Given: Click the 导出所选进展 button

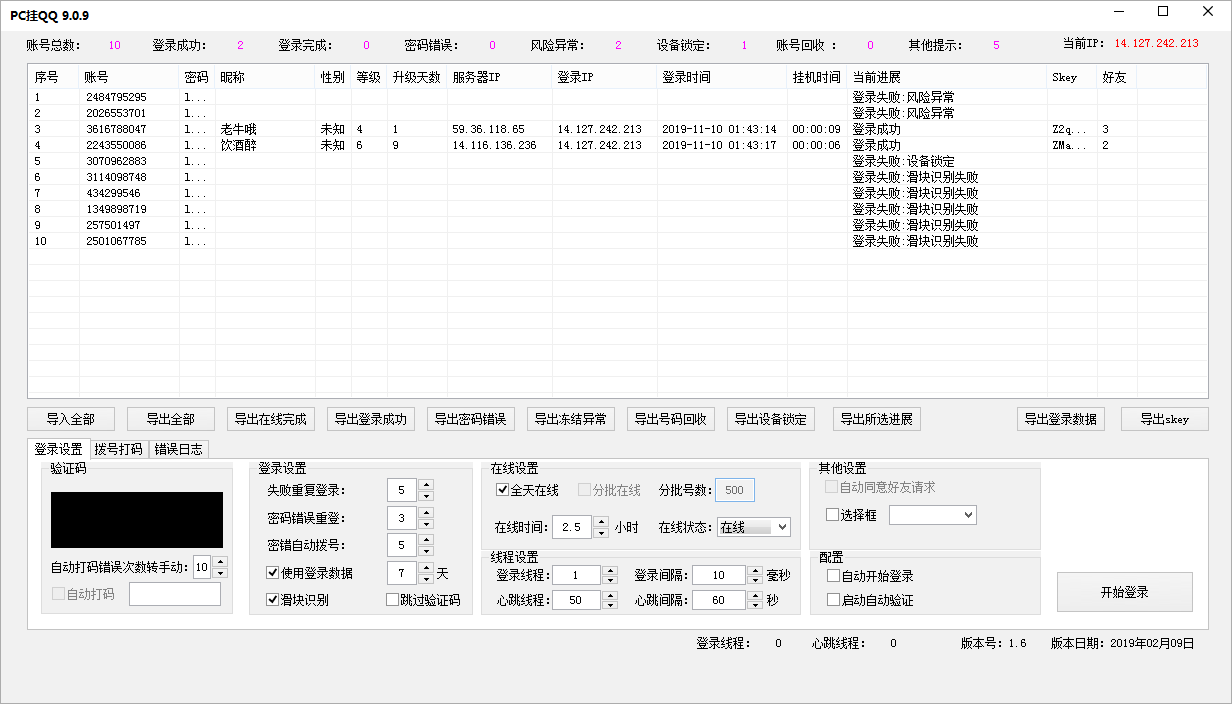Looking at the screenshot, I should click(877, 419).
